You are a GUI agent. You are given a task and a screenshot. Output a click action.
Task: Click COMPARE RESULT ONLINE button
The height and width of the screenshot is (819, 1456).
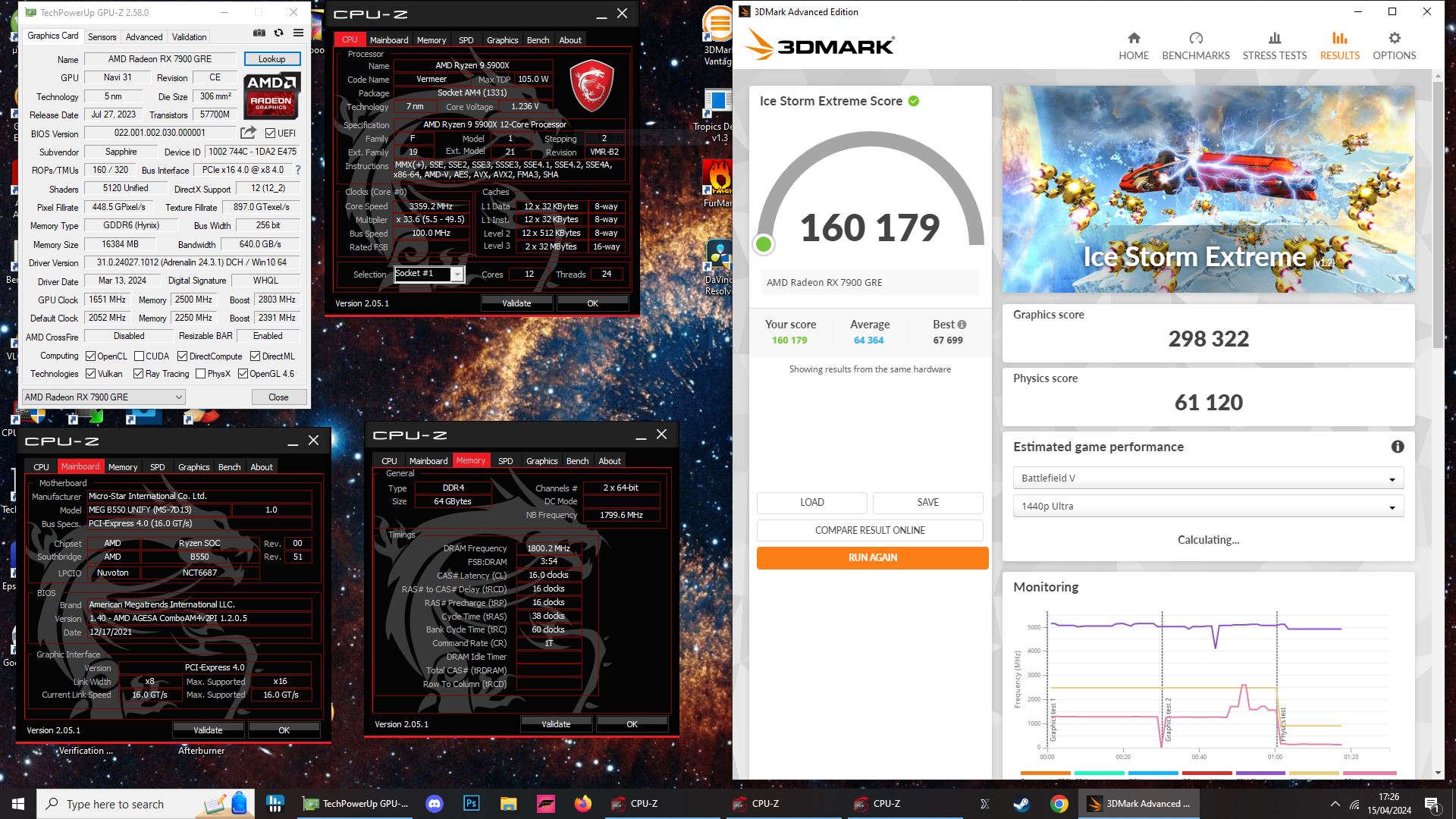pos(870,530)
